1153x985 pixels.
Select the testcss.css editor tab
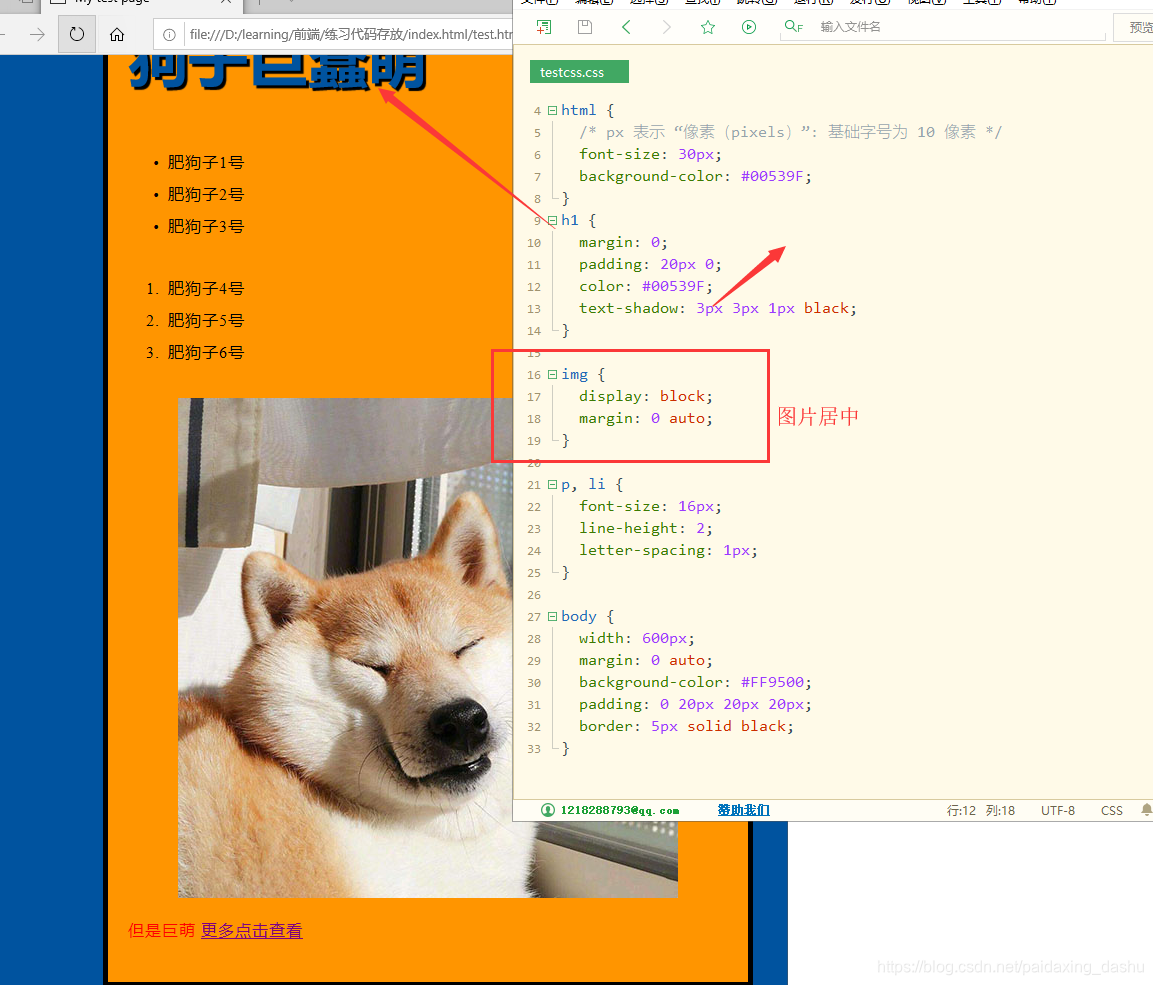579,72
